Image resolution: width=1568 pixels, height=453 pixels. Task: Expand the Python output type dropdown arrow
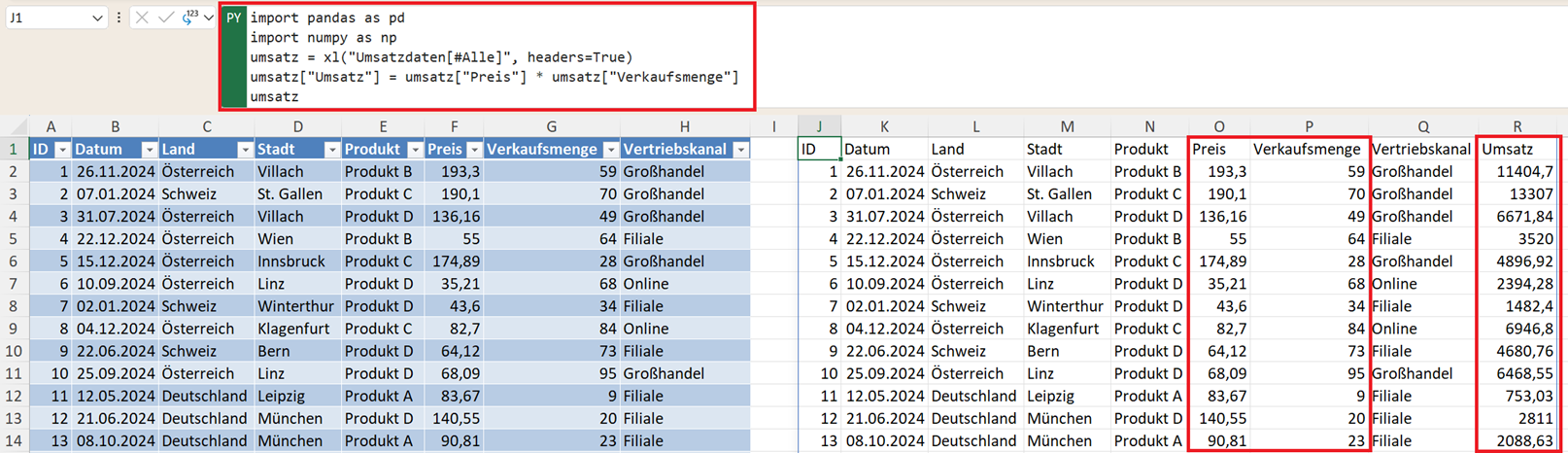tap(209, 17)
